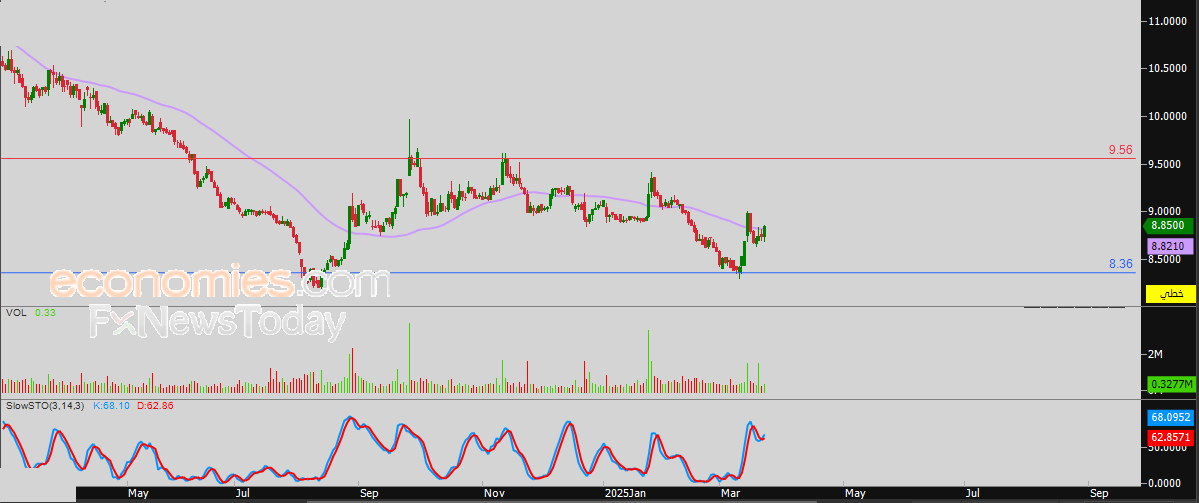
Task: Click the K:68.10 stochastic value
Action: coord(110,405)
